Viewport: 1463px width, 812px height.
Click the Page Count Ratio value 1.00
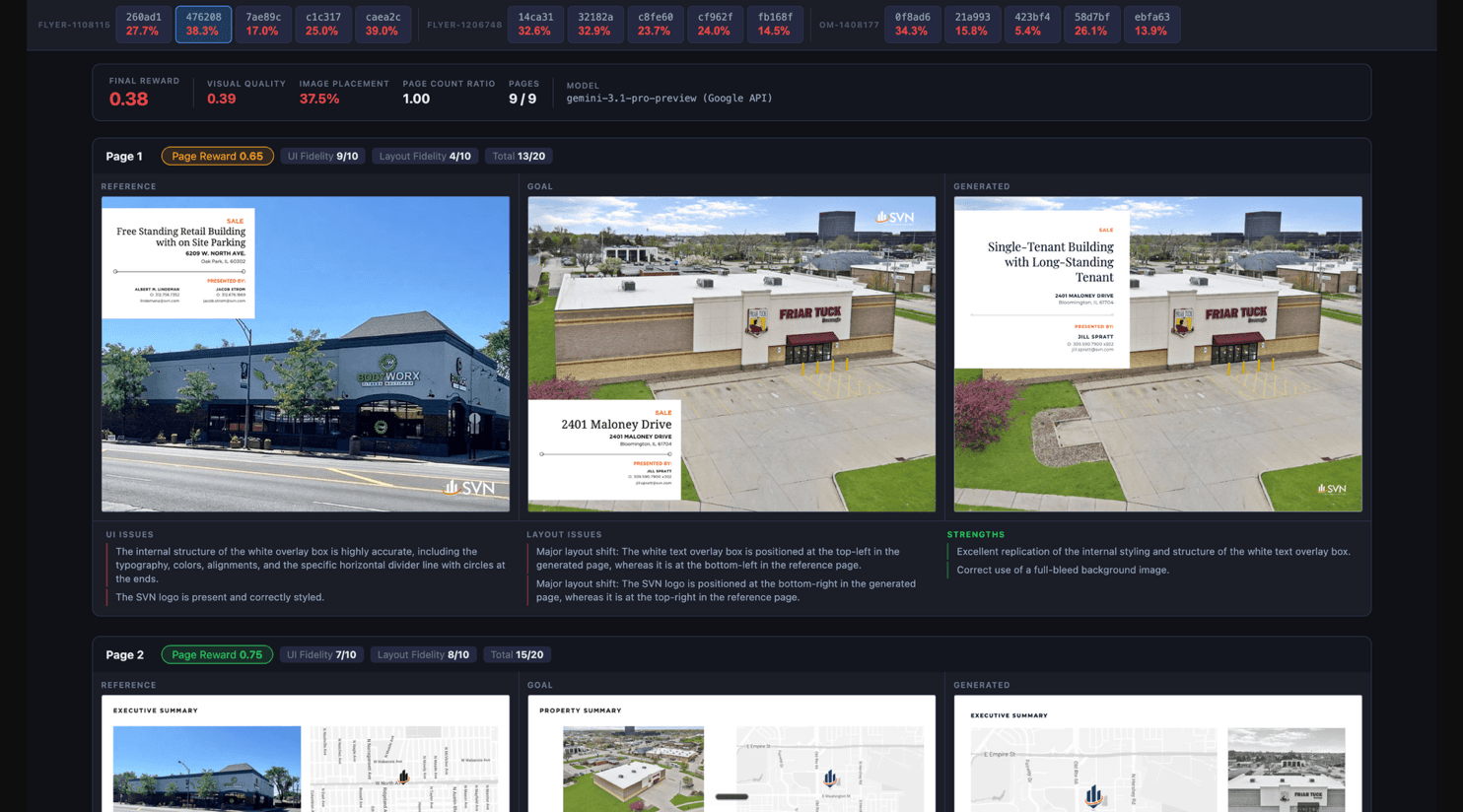[x=416, y=99]
